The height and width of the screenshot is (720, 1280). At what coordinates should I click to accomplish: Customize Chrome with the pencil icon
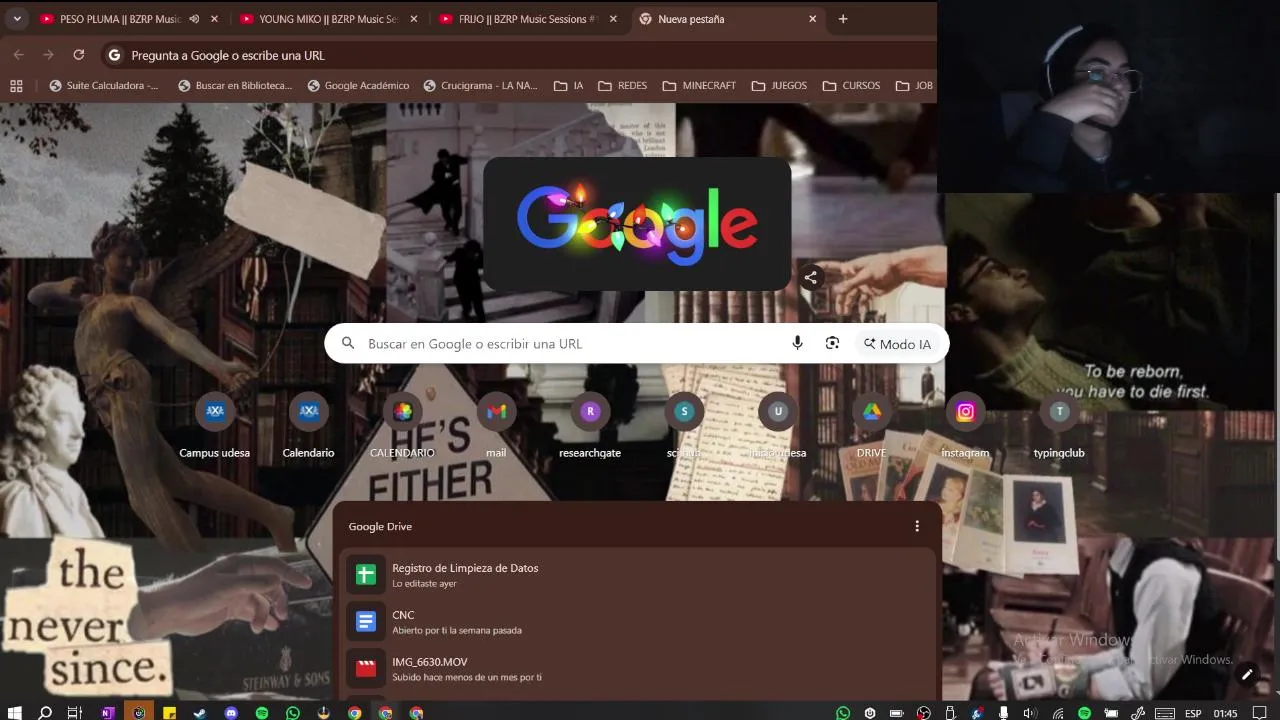(1247, 675)
